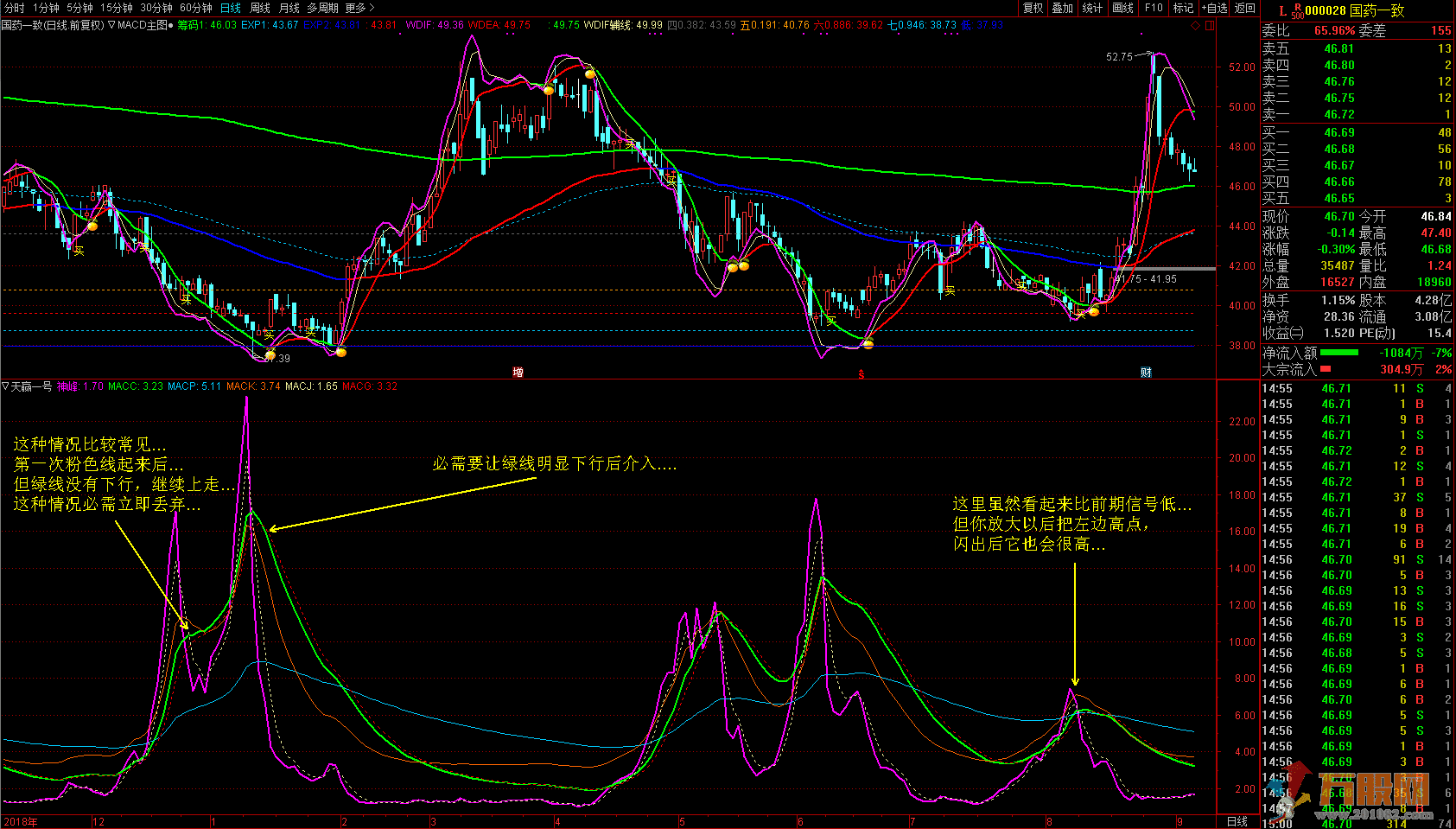Click the 2018年 label on the time axis

pos(21,822)
